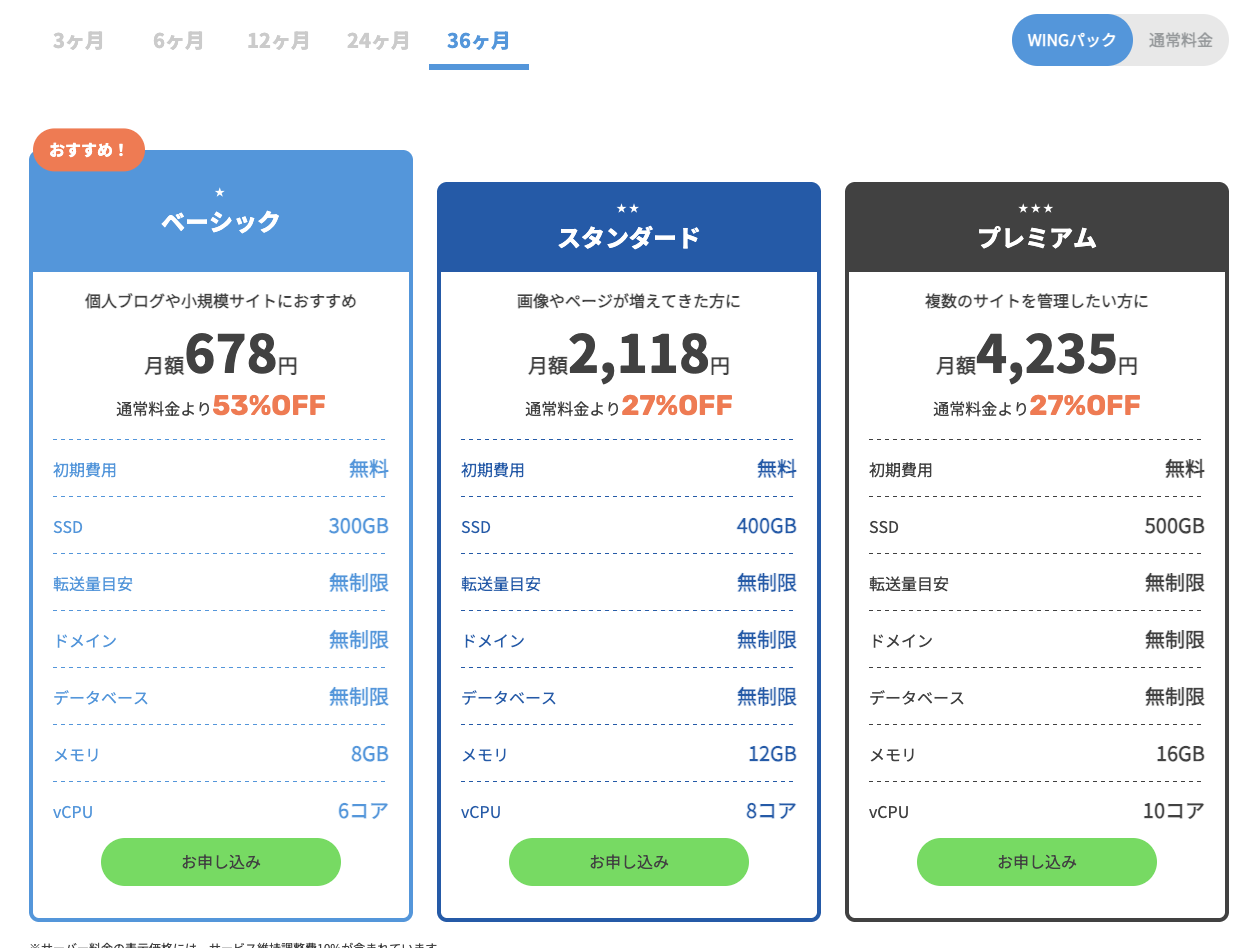Click the two stars above スタンダード
Image resolution: width=1250 pixels, height=948 pixels.
628,208
